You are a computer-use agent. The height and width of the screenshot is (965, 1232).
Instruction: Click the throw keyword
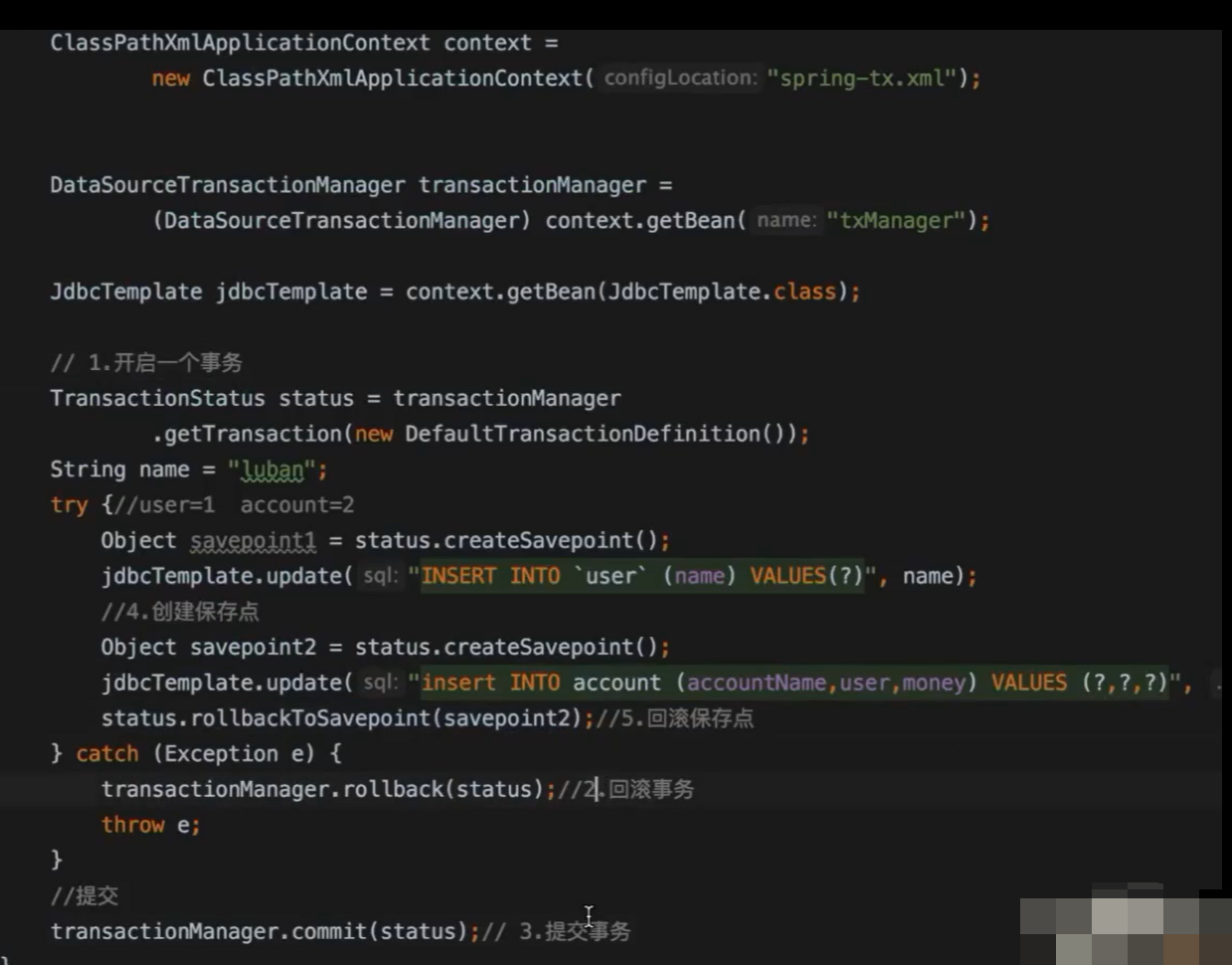tap(132, 825)
